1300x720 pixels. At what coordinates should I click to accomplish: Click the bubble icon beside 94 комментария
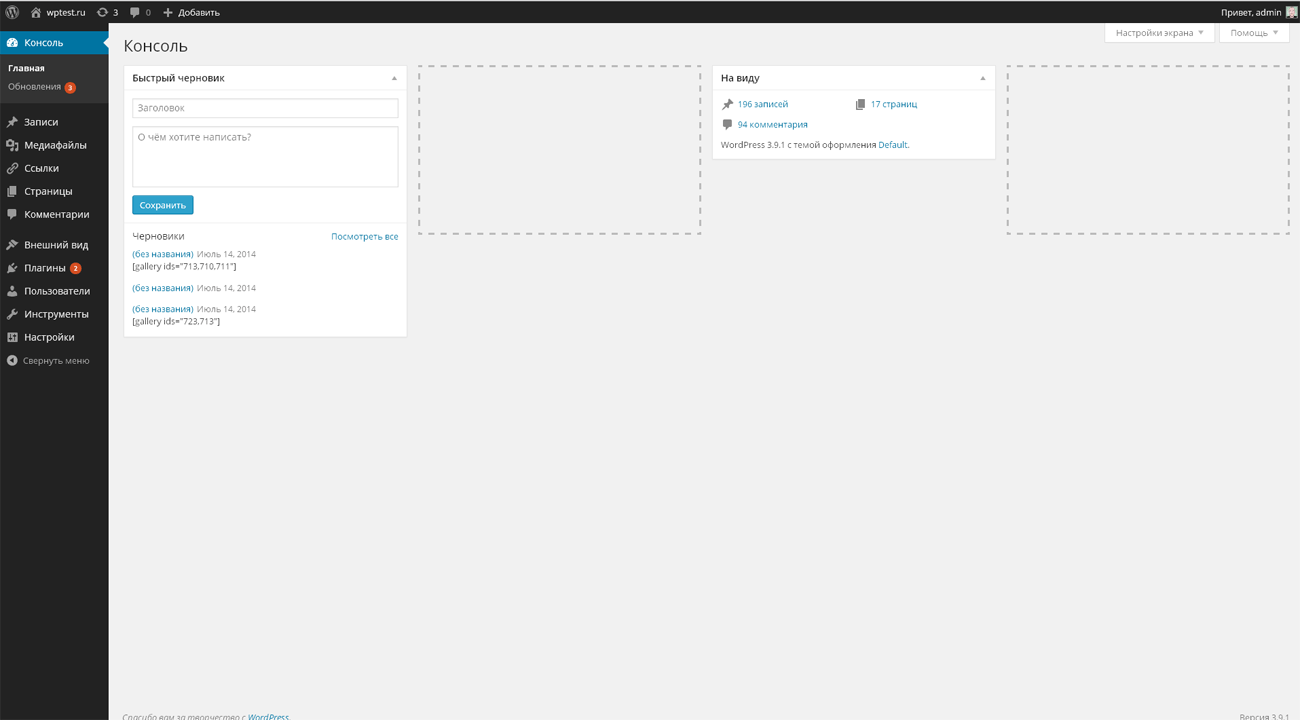(727, 125)
